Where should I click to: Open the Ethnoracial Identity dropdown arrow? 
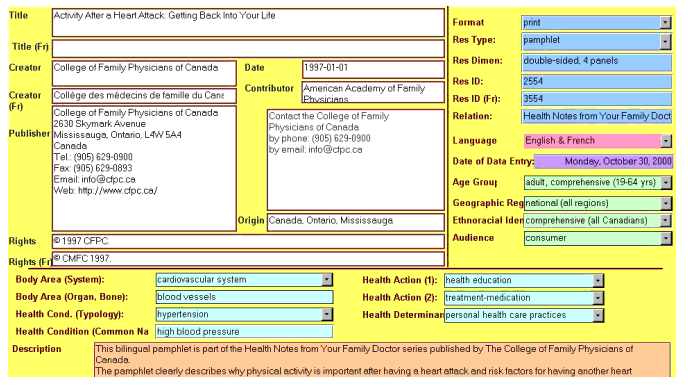click(666, 220)
